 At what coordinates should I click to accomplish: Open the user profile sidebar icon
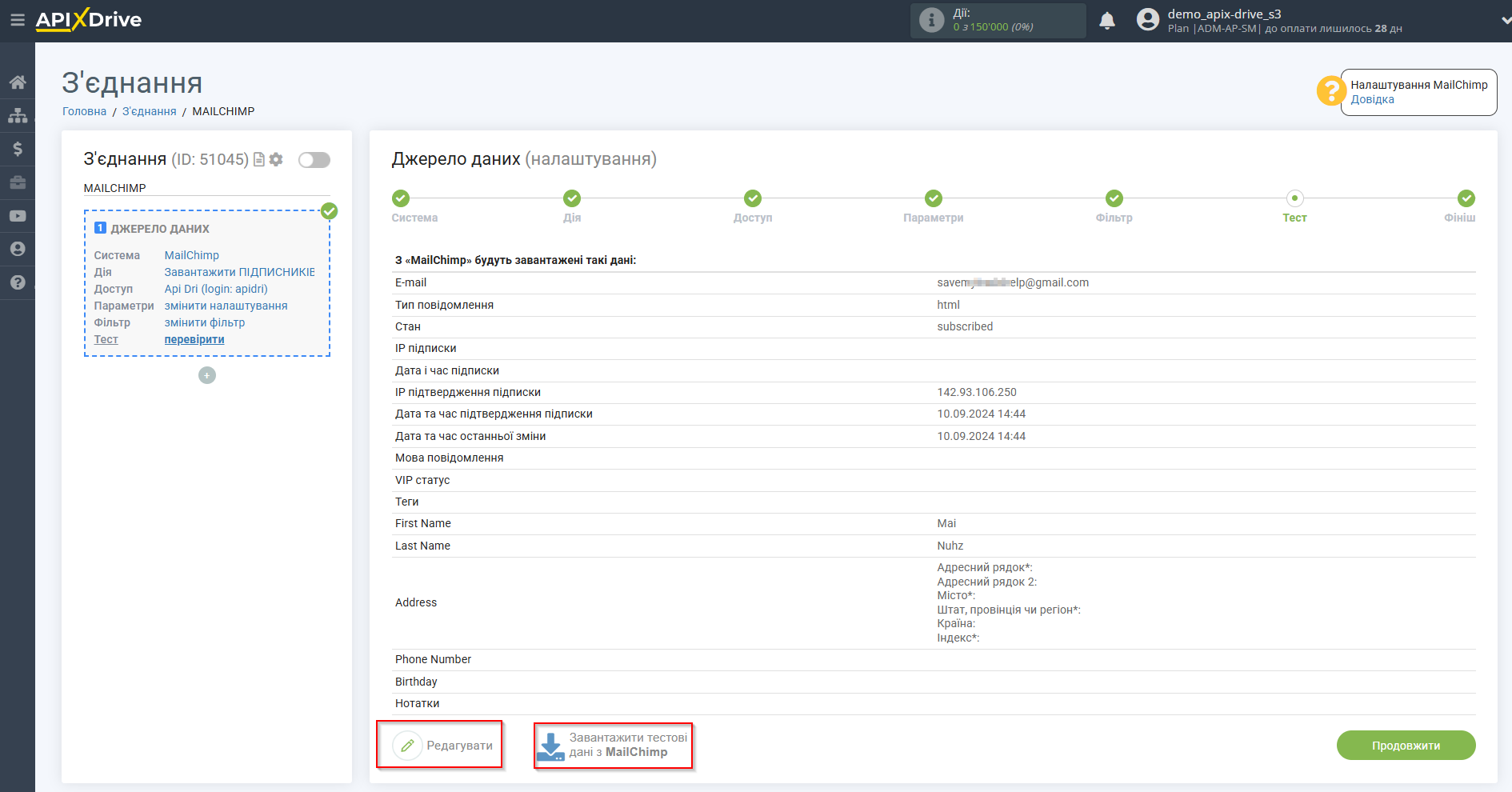point(18,249)
